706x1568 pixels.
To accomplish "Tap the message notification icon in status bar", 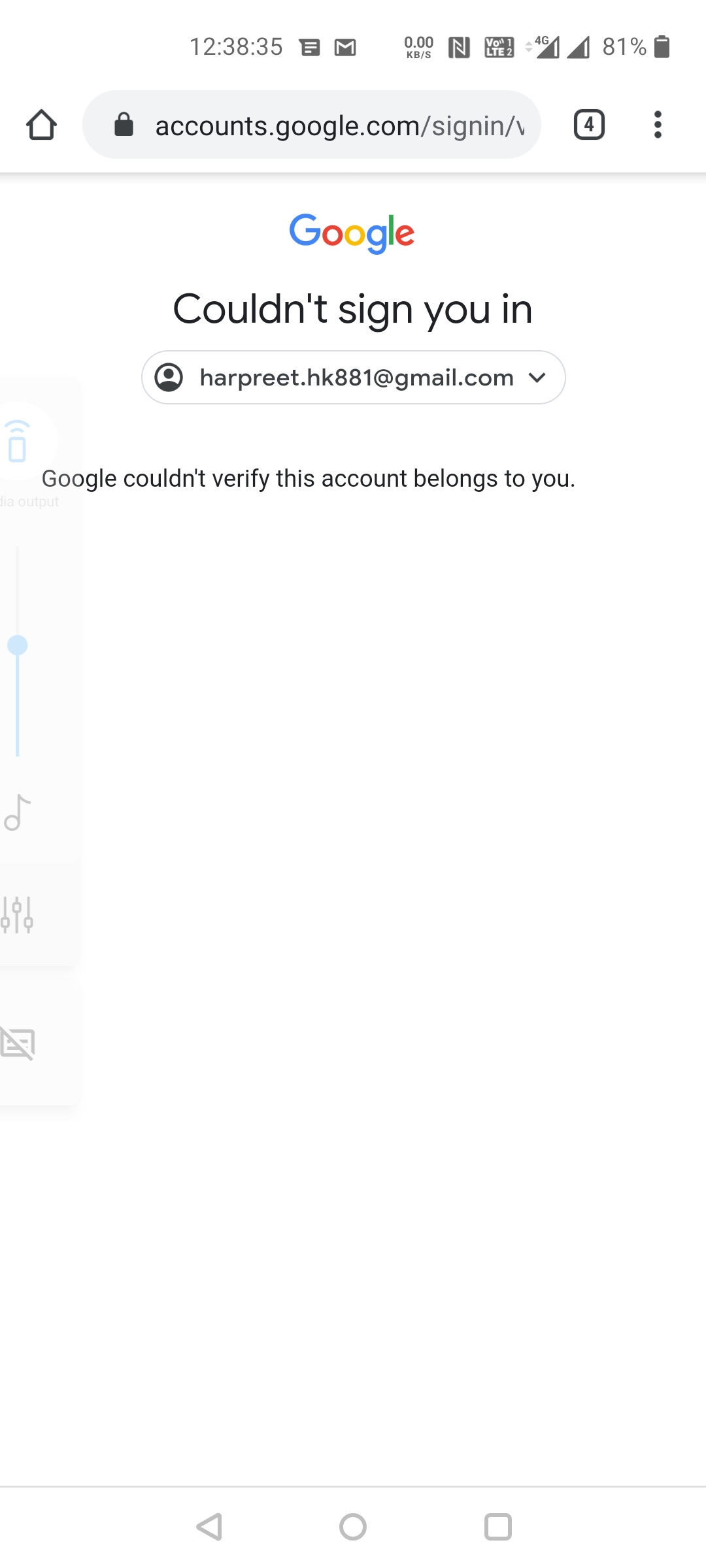I will click(x=310, y=47).
